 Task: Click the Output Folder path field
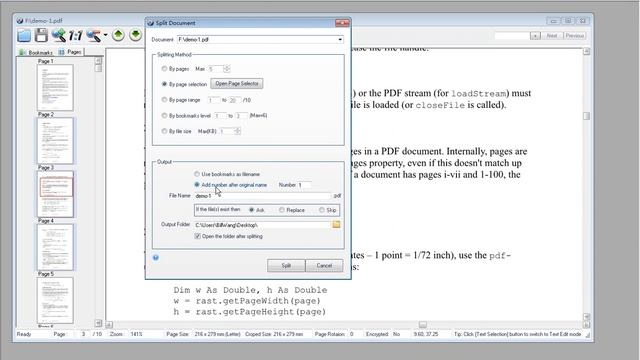coord(262,225)
